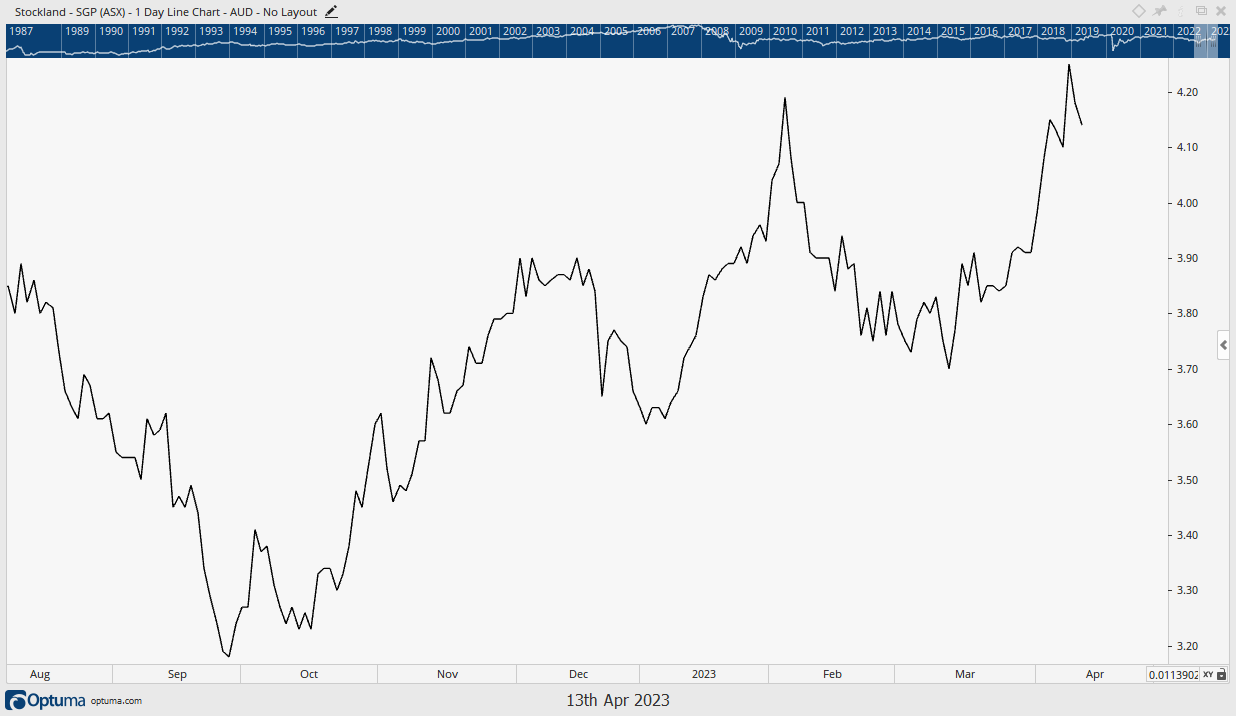Expand the side panel using the left arrow
Screen dimensions: 1236x716
(x=1223, y=345)
